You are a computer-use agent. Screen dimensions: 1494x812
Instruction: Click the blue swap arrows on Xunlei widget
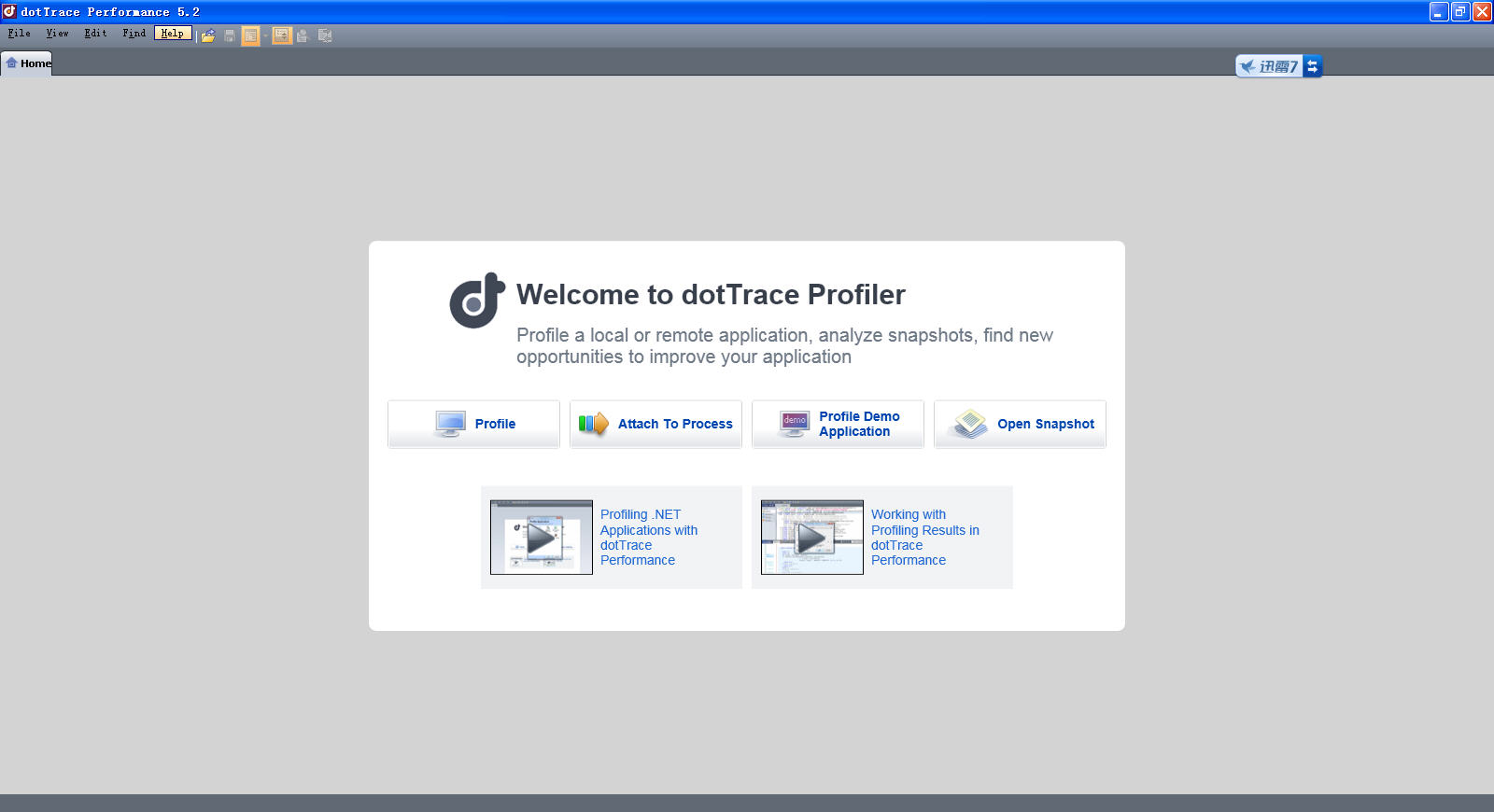point(1313,66)
